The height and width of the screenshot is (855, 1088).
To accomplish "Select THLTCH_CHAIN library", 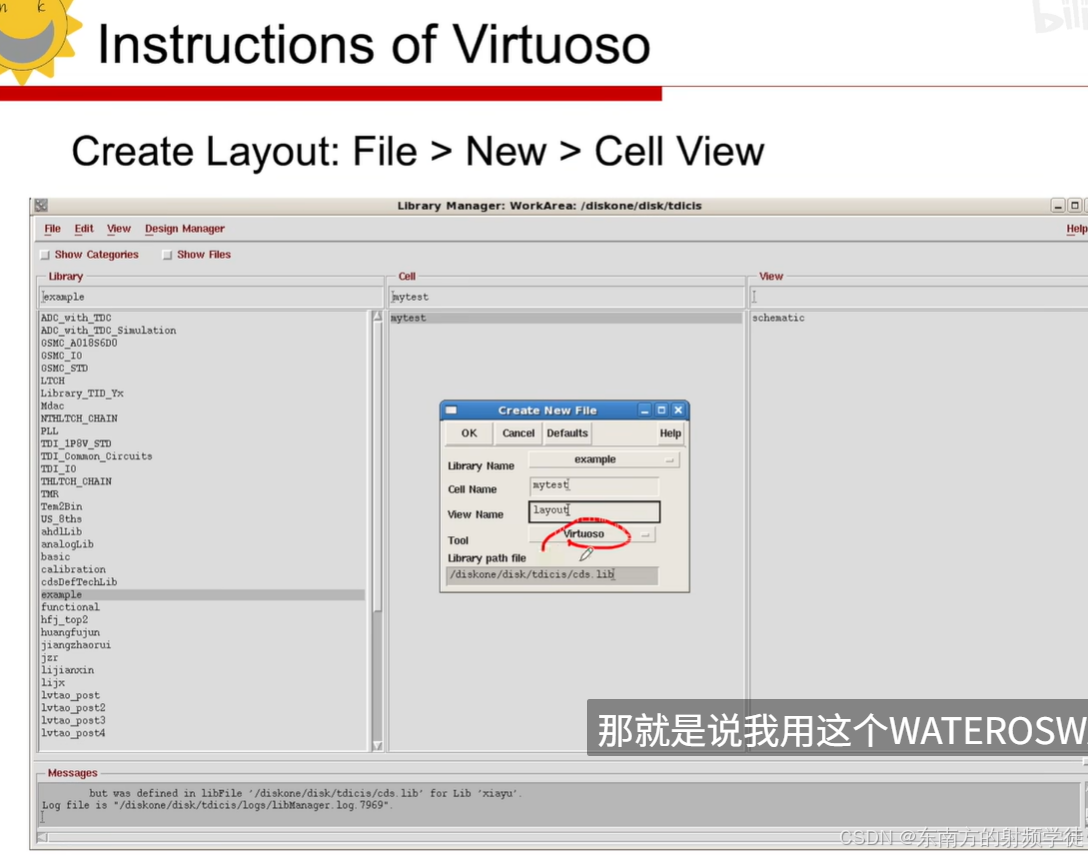I will [76, 481].
